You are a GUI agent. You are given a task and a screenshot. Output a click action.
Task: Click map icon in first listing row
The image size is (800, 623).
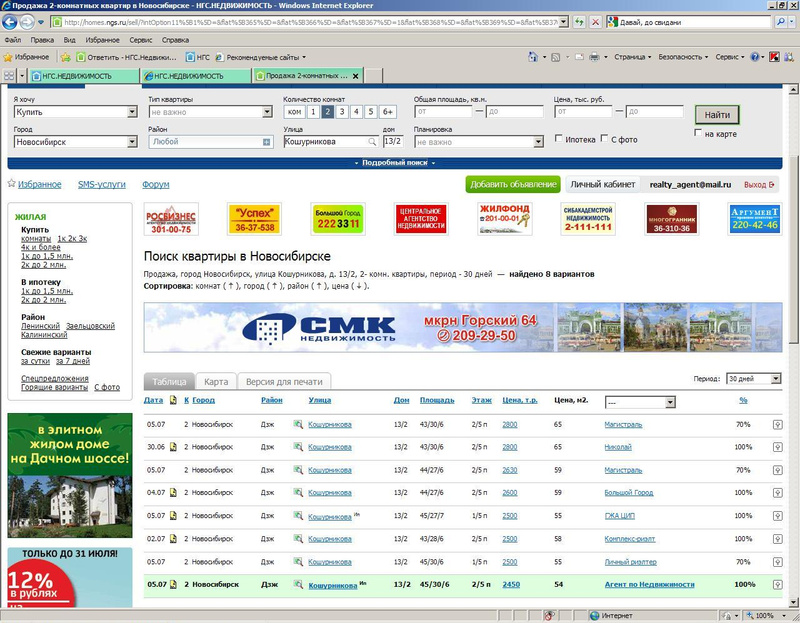pyautogui.click(x=297, y=424)
